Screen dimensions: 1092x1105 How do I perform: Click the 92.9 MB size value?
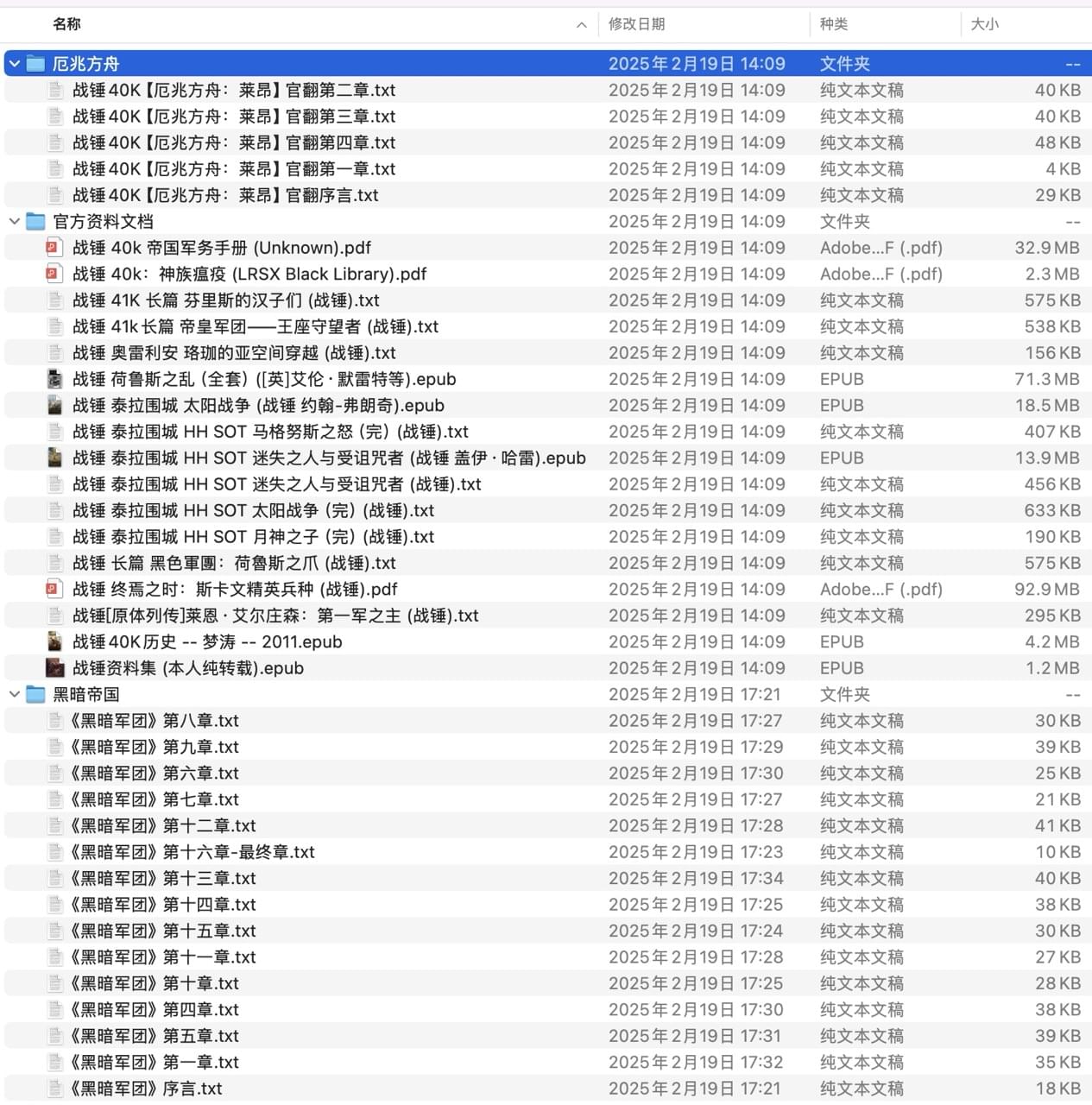click(x=1047, y=590)
